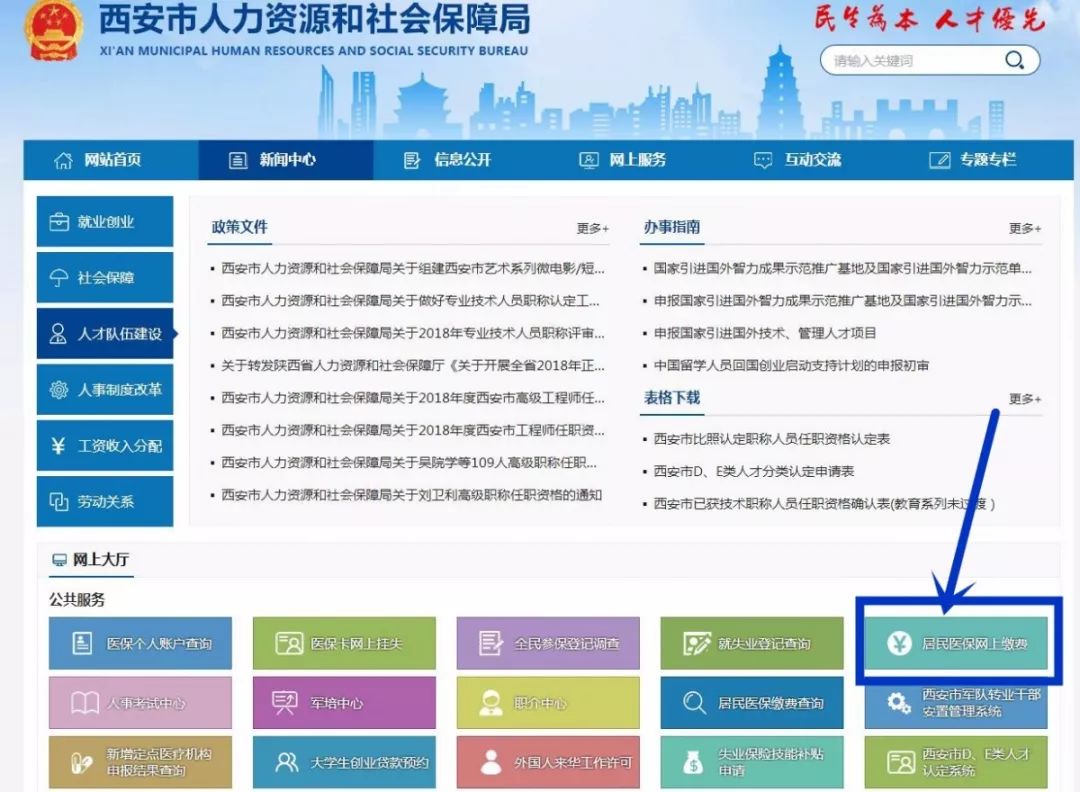Screen dimensions: 1080x792
Task: Open the 专题专栏 tab
Action: point(986,160)
